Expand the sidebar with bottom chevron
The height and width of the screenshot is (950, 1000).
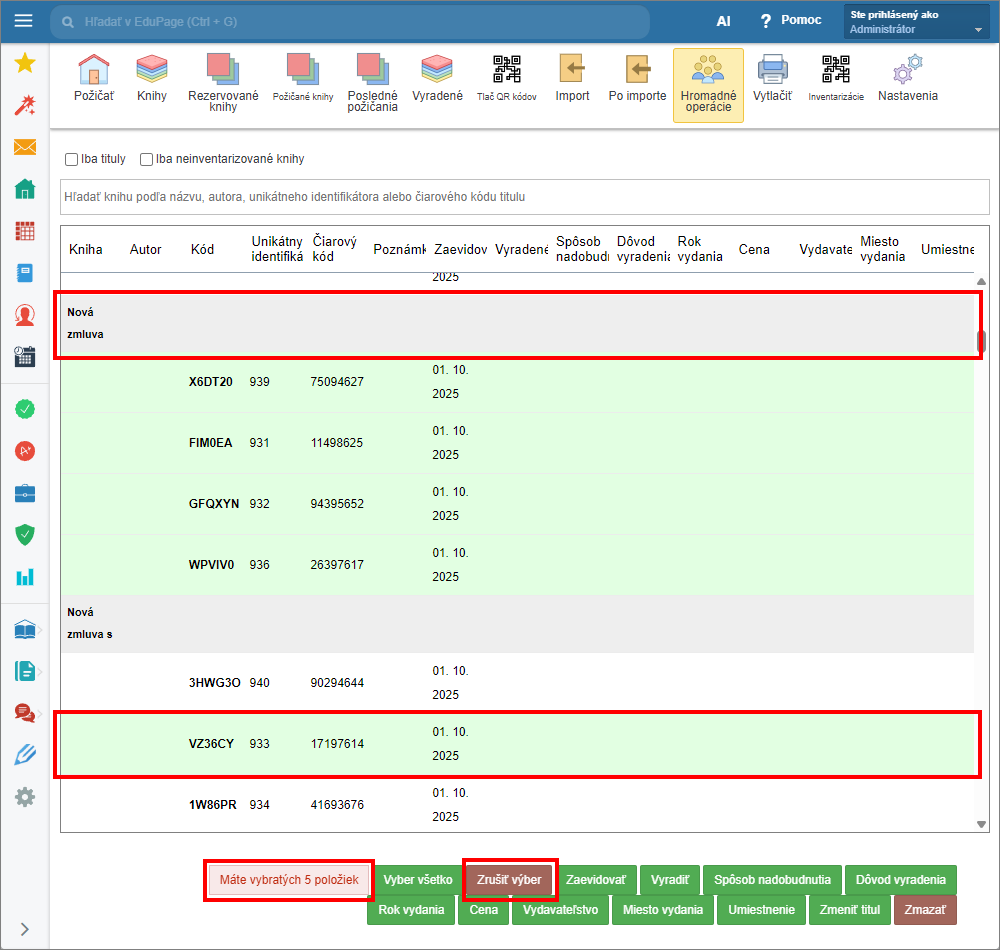point(25,929)
